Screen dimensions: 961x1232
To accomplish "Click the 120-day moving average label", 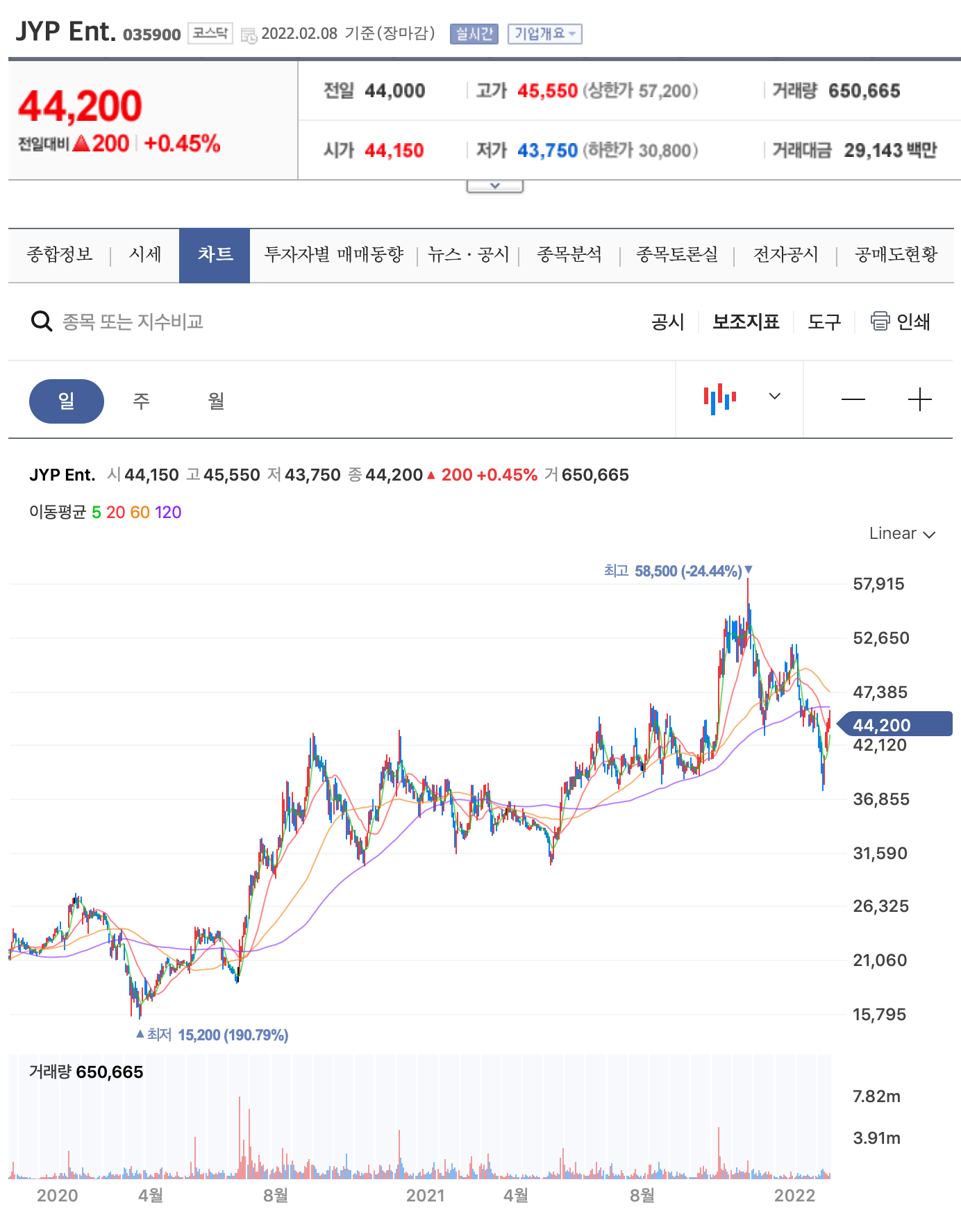I will 168,513.
